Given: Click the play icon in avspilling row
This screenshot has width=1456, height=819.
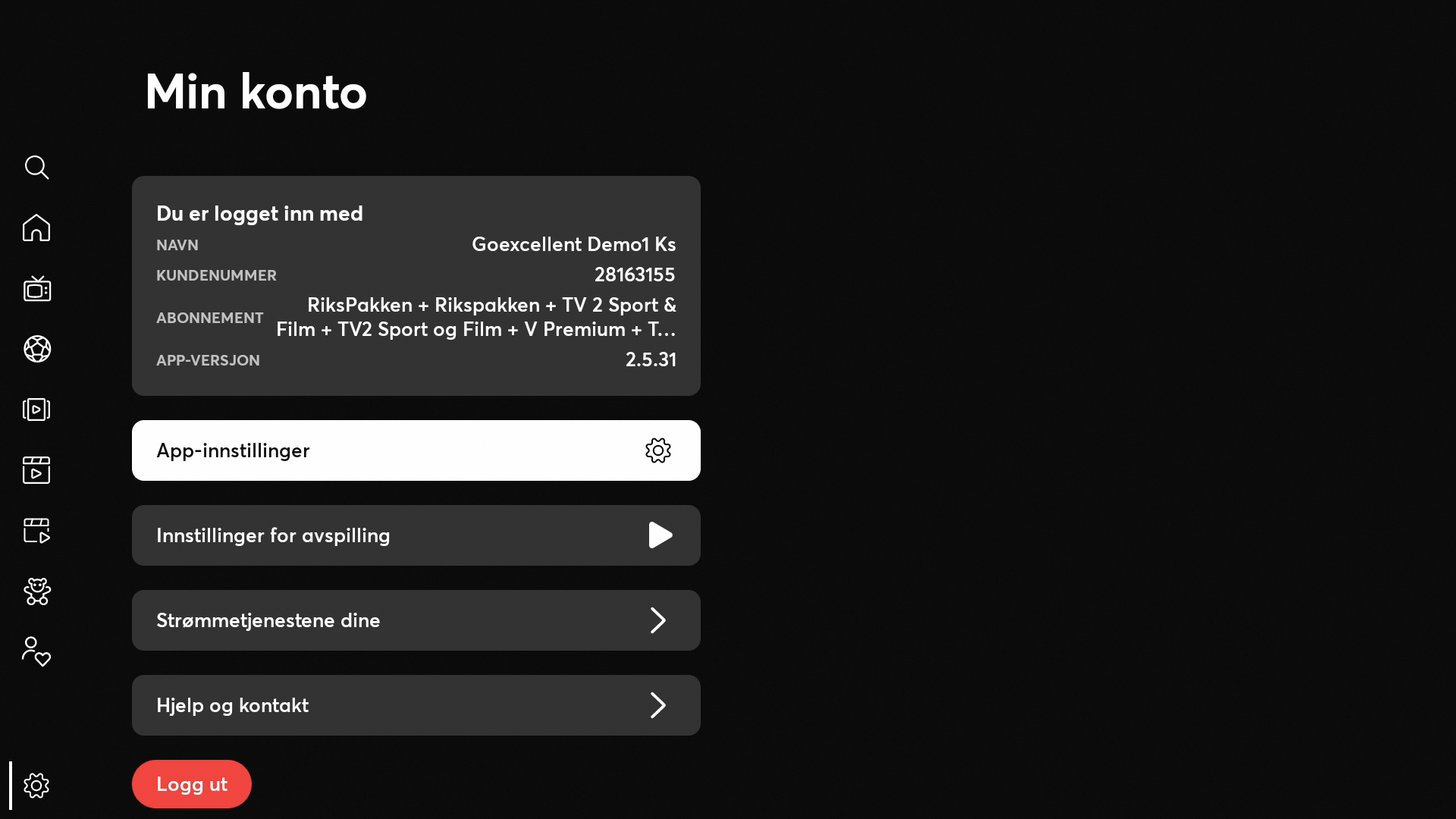Looking at the screenshot, I should pos(661,535).
